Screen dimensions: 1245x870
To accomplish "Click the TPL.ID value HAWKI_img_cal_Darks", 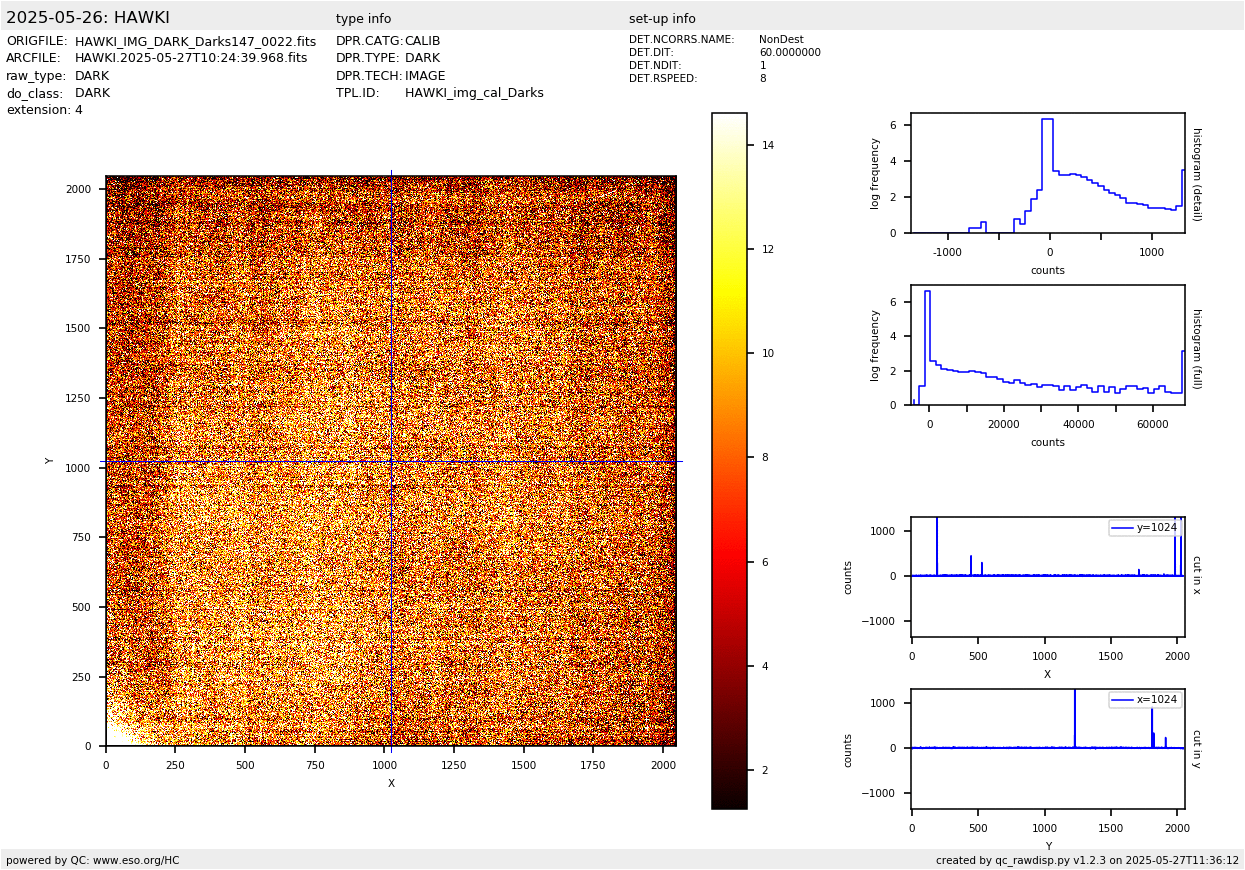I will (474, 93).
